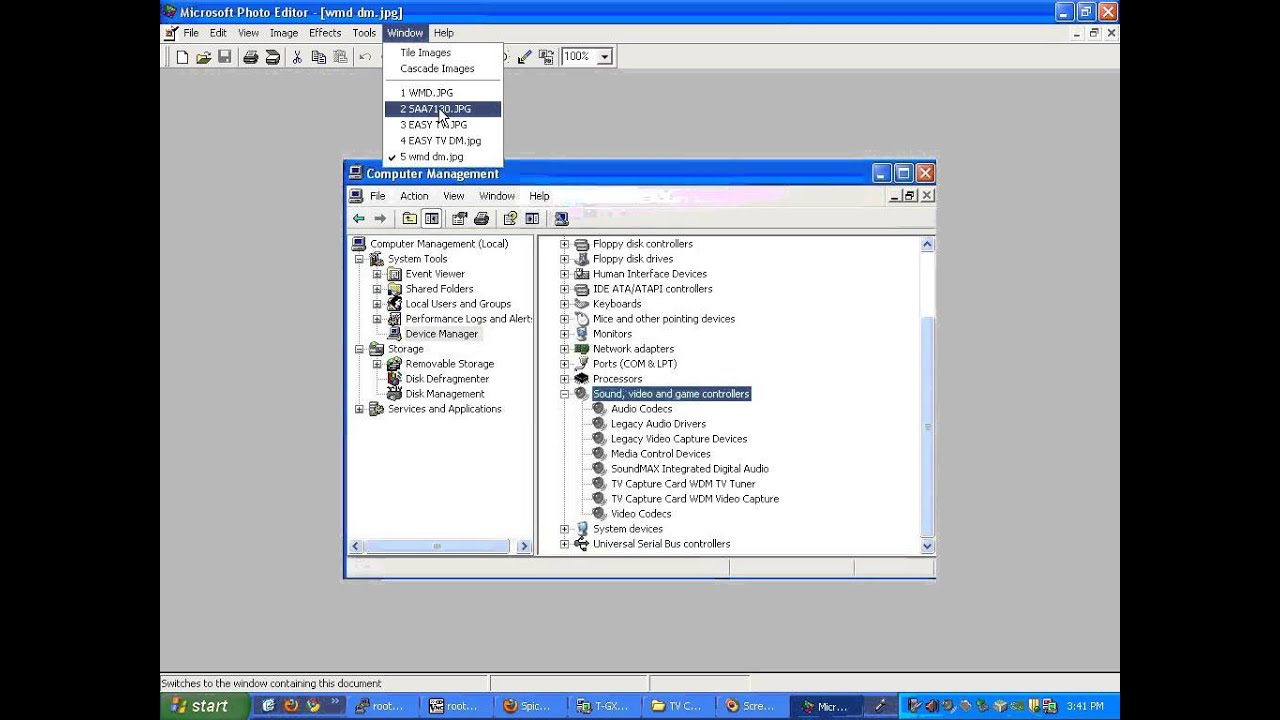The image size is (1280, 720).
Task: Open the Image menu in Photo Editor
Action: tap(284, 33)
